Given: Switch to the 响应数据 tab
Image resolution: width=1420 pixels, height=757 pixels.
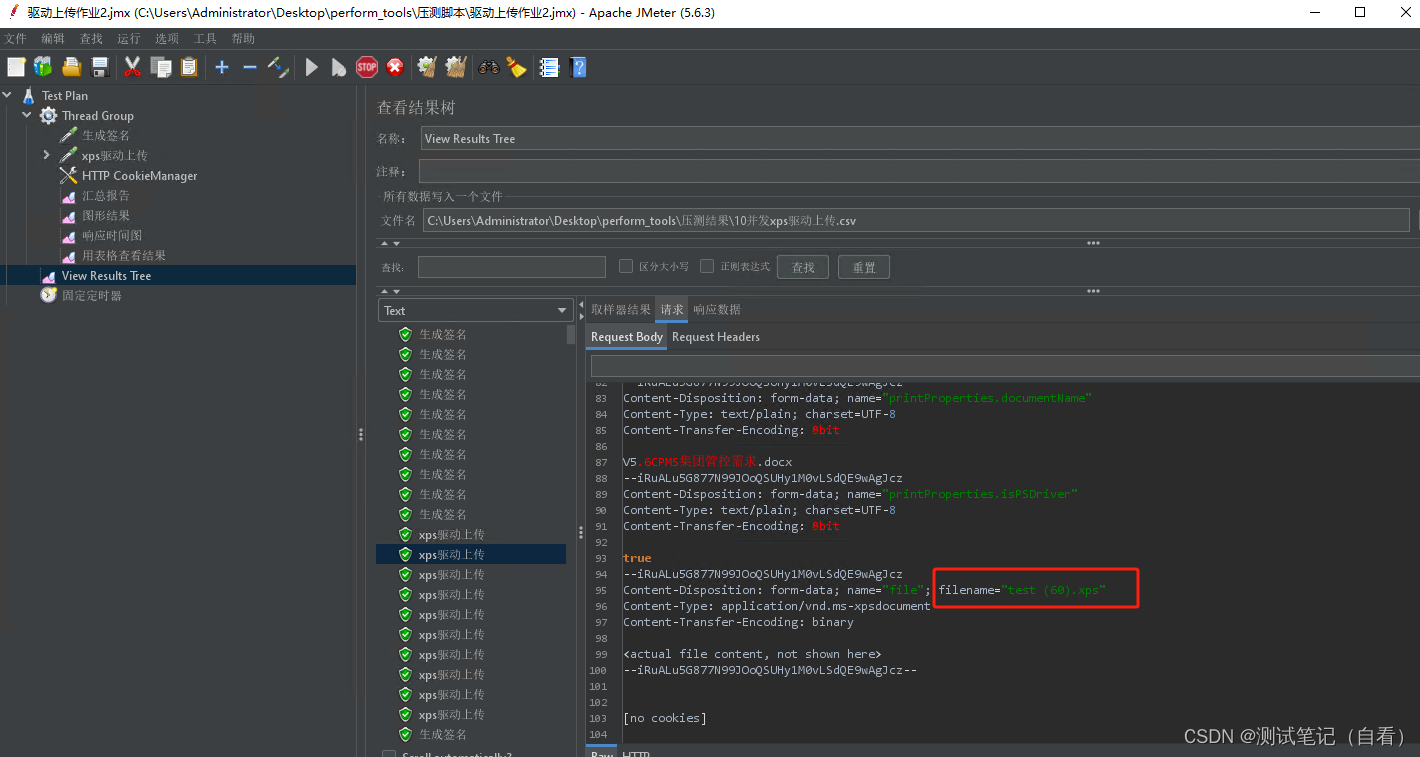Looking at the screenshot, I should coord(717,309).
